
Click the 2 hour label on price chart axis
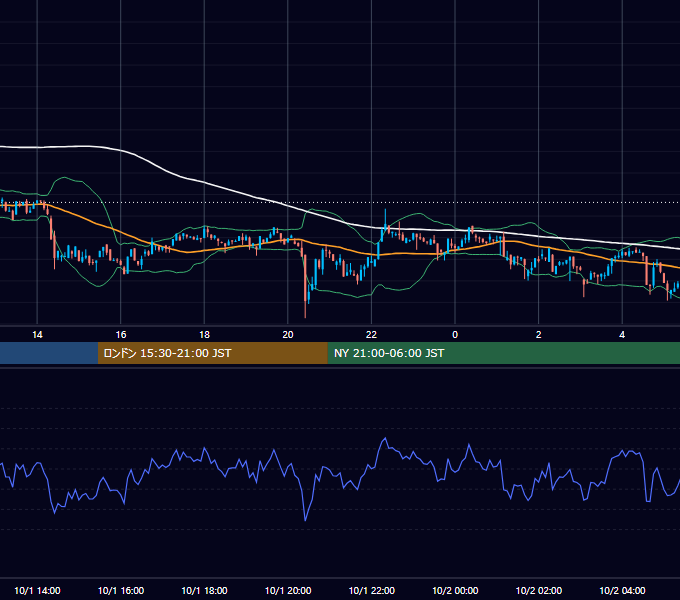click(x=539, y=335)
